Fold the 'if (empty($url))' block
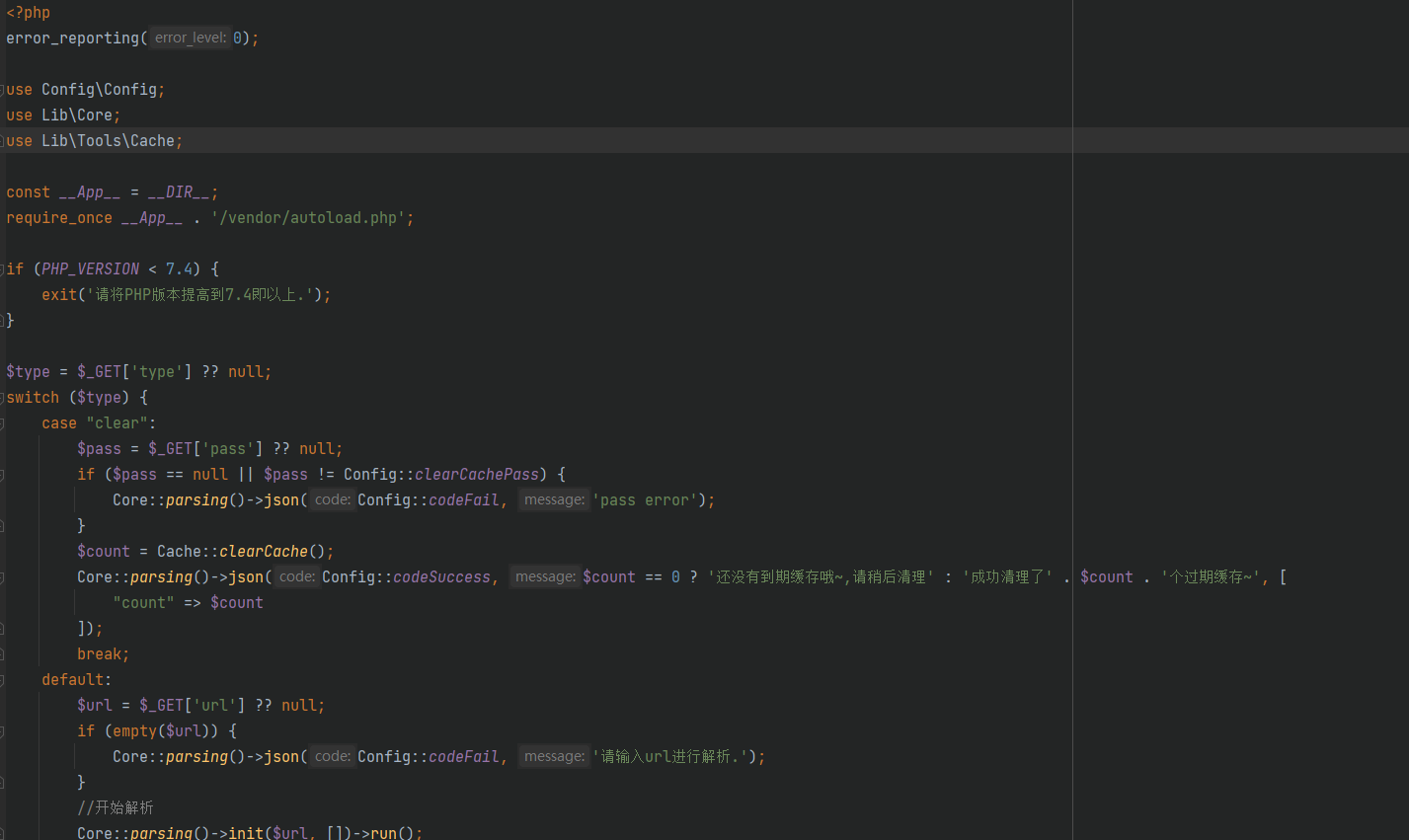Image resolution: width=1409 pixels, height=840 pixels. point(2,731)
